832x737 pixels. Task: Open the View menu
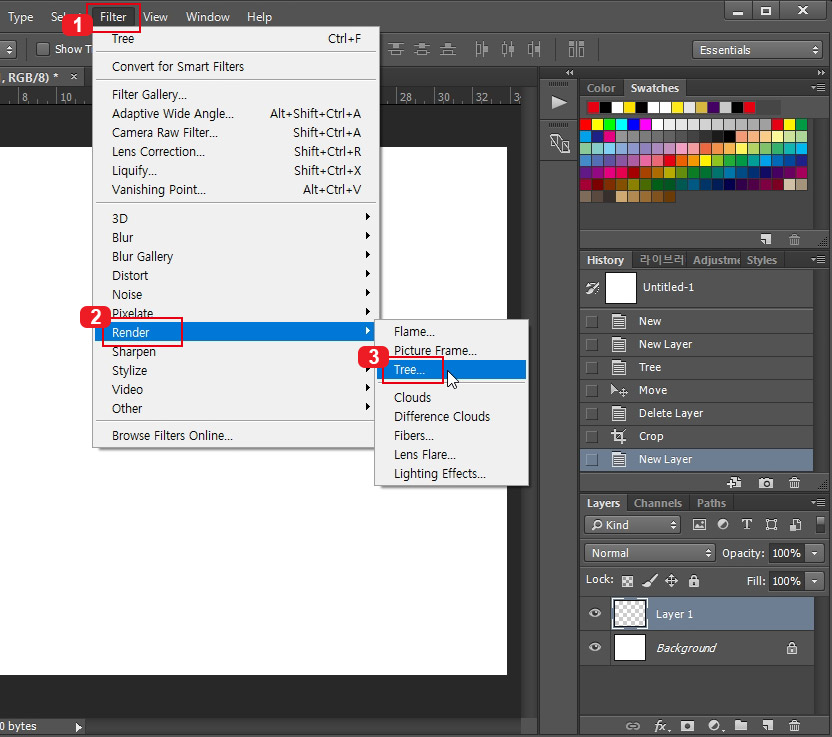(x=155, y=17)
